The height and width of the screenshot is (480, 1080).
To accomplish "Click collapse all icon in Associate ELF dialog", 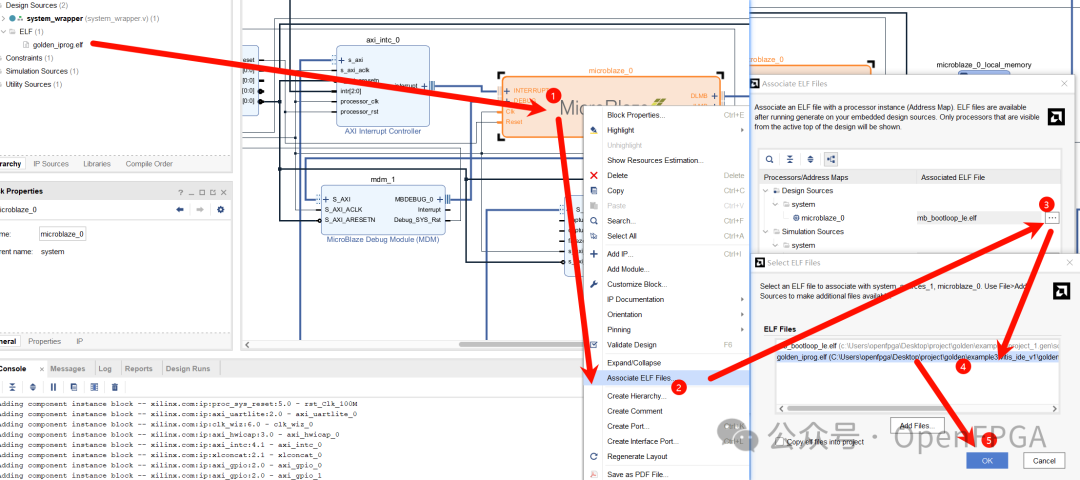I will tap(790, 159).
